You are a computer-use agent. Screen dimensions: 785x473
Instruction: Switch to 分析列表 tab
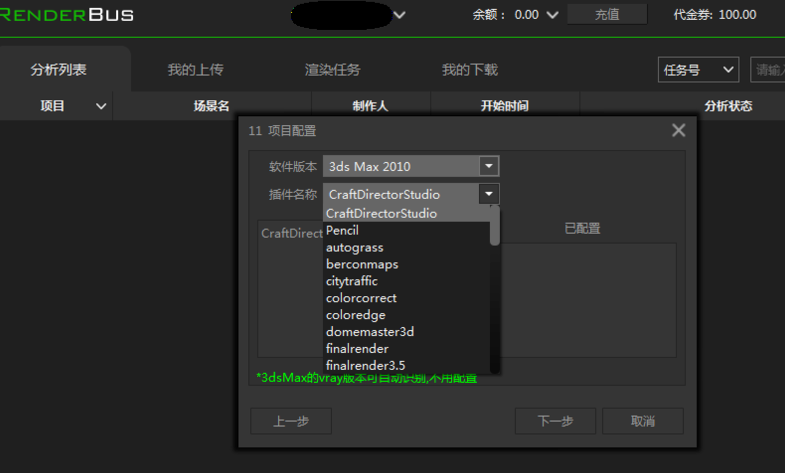59,70
